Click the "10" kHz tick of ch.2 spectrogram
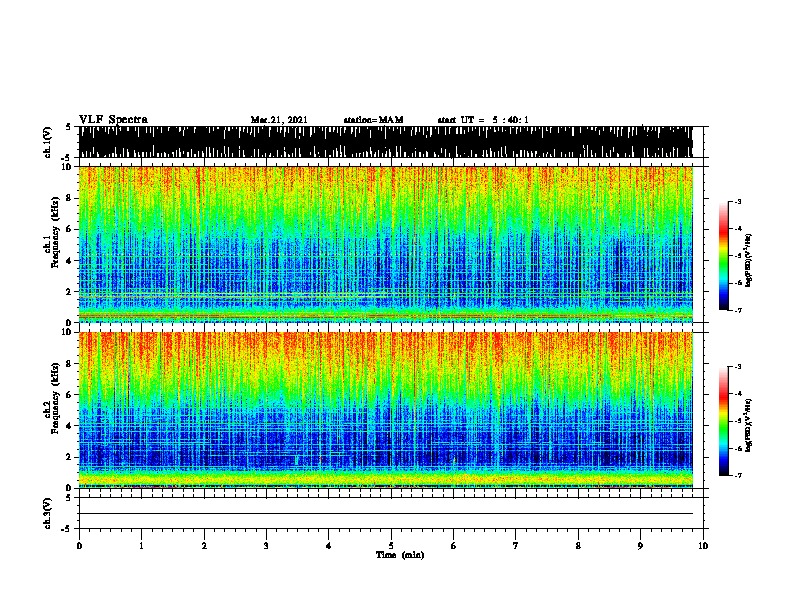This screenshot has width=792, height=612. click(68, 332)
